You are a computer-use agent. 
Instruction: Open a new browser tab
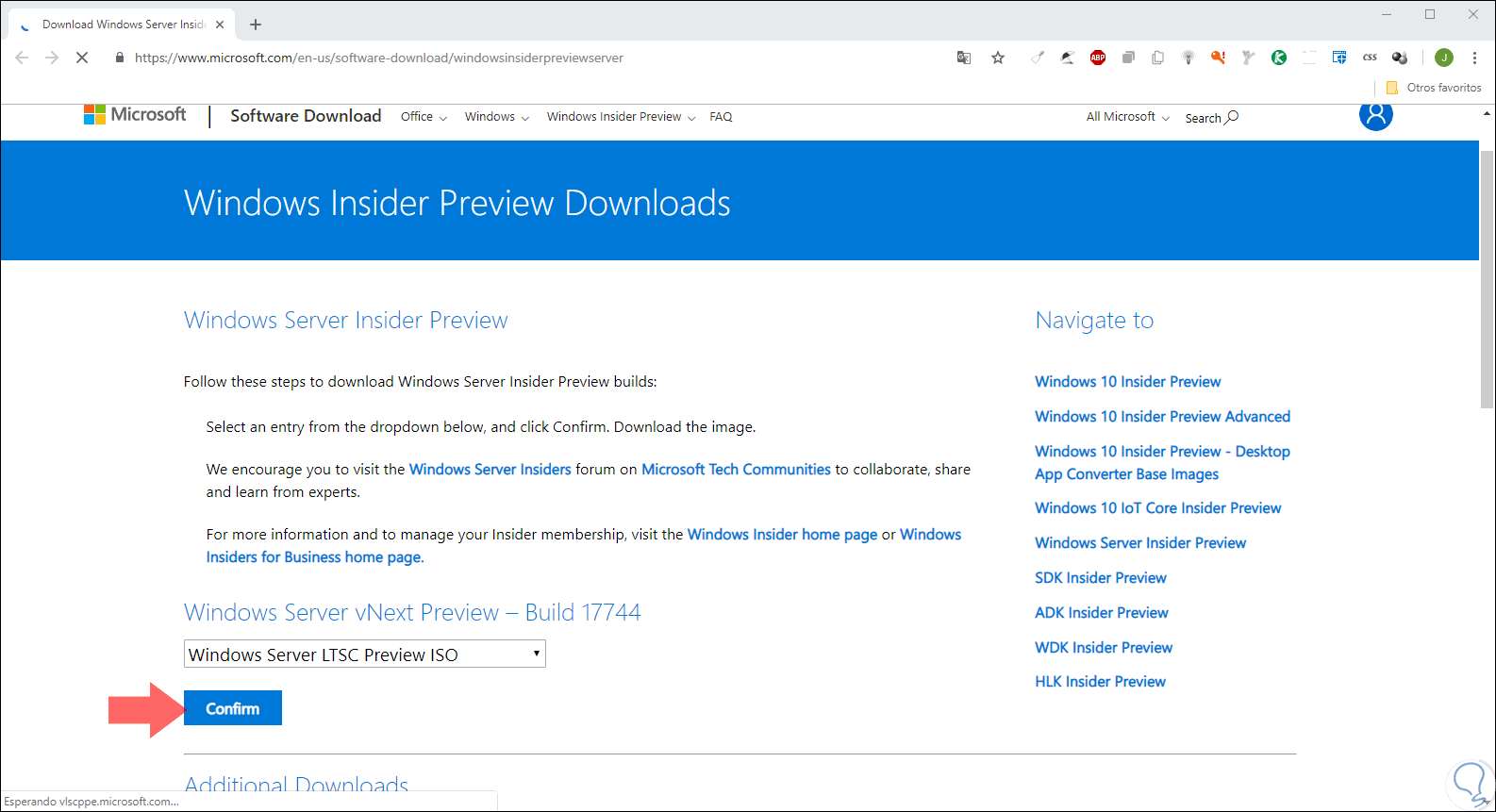click(256, 25)
